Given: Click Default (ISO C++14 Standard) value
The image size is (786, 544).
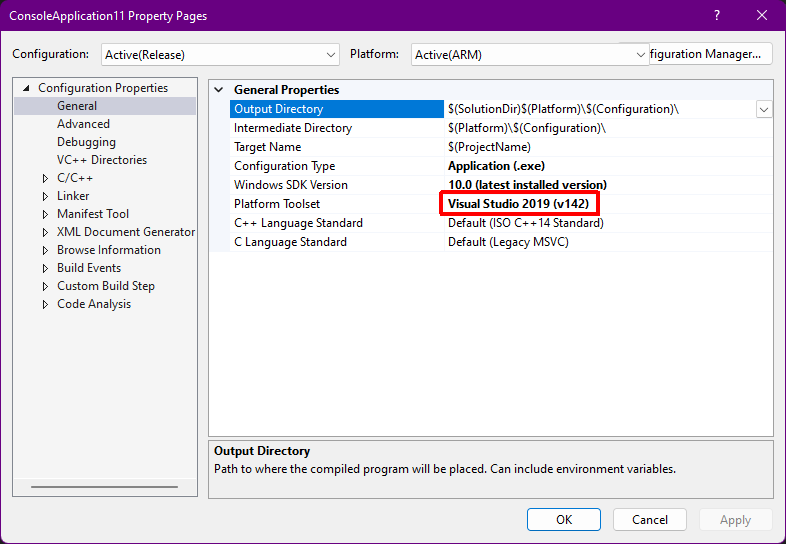Looking at the screenshot, I should tap(526, 223).
